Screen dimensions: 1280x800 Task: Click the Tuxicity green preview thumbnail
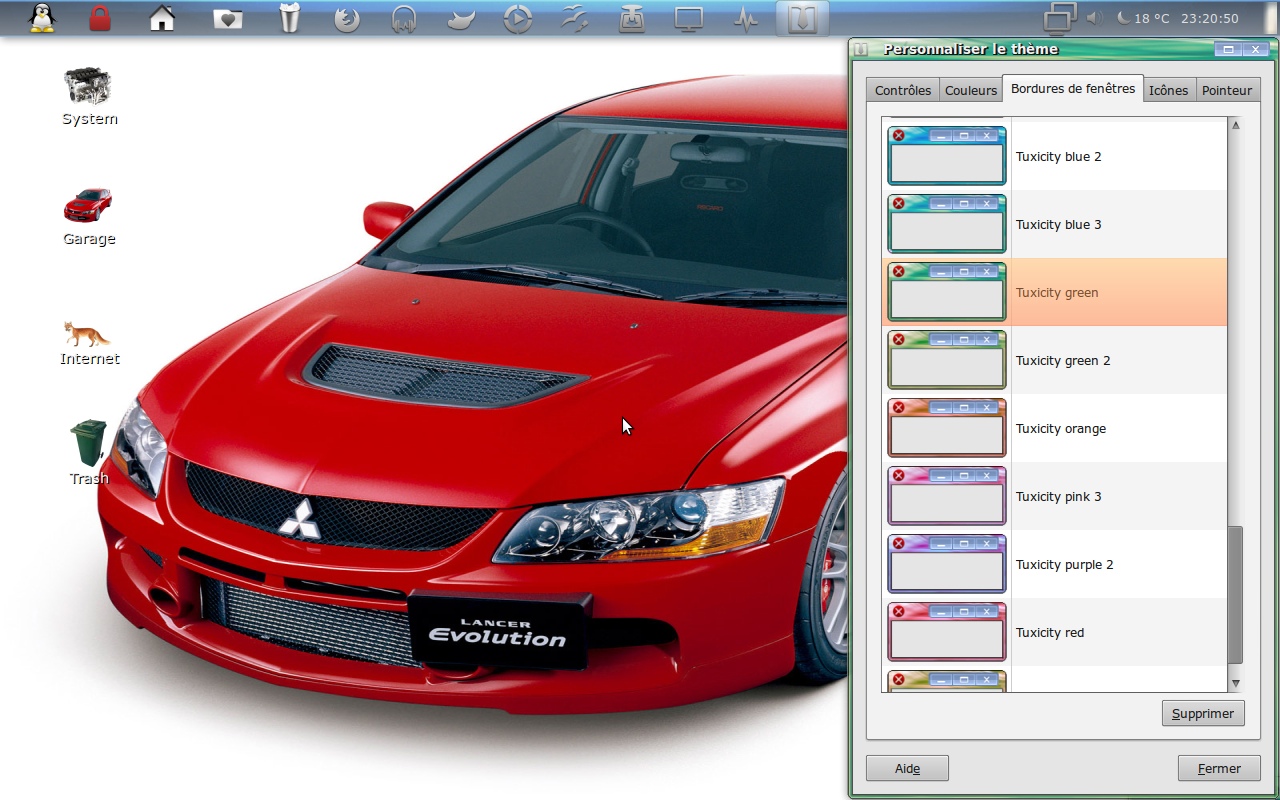[x=947, y=292]
